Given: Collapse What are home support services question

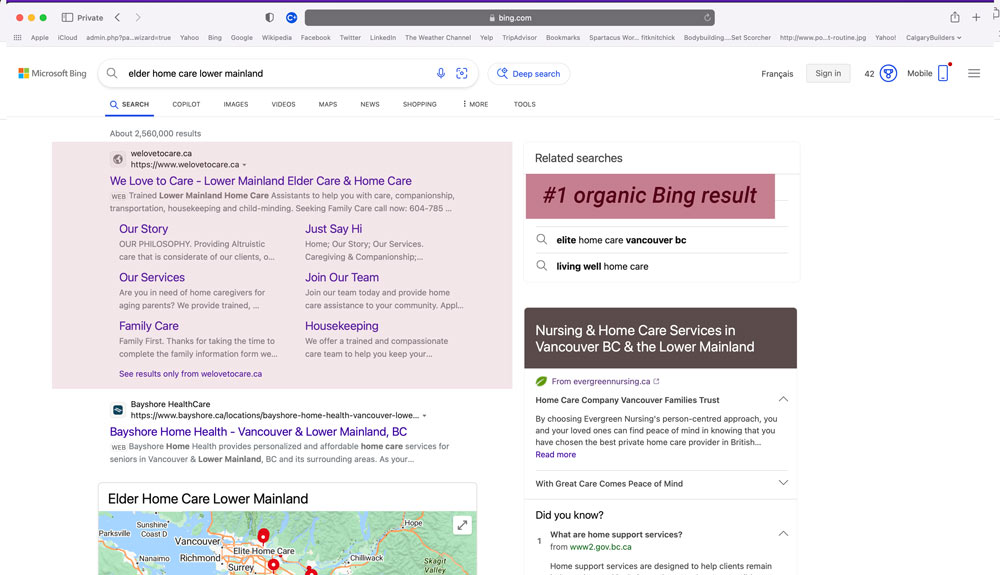Looking at the screenshot, I should [x=783, y=534].
